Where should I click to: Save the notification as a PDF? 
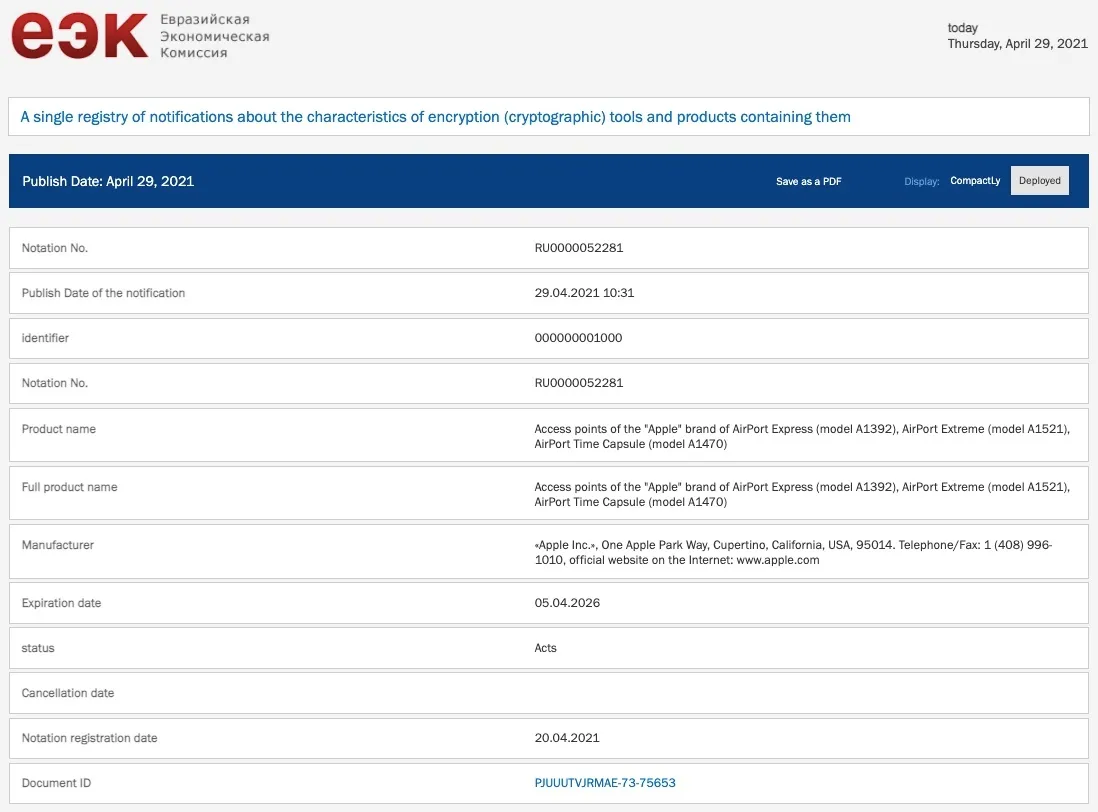808,182
